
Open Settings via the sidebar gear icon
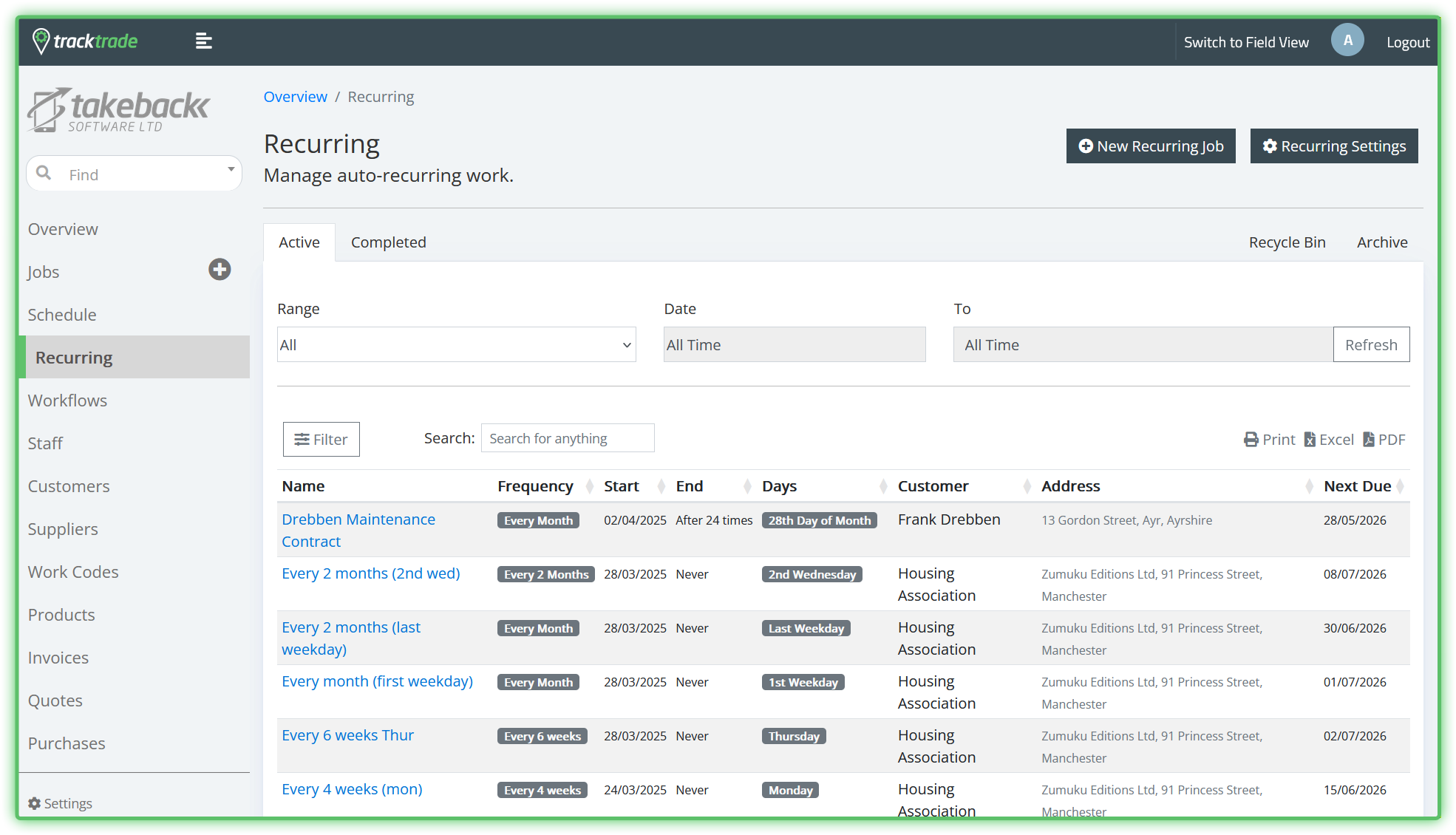coord(35,803)
